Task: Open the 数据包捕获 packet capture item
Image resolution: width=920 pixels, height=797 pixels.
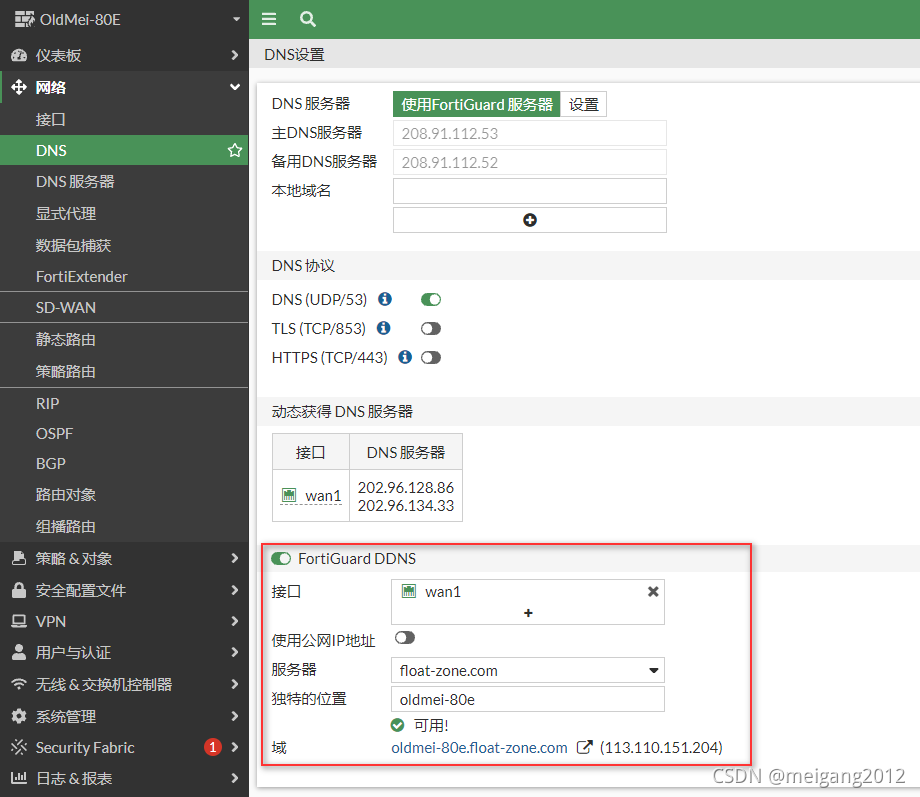Action: pyautogui.click(x=124, y=245)
